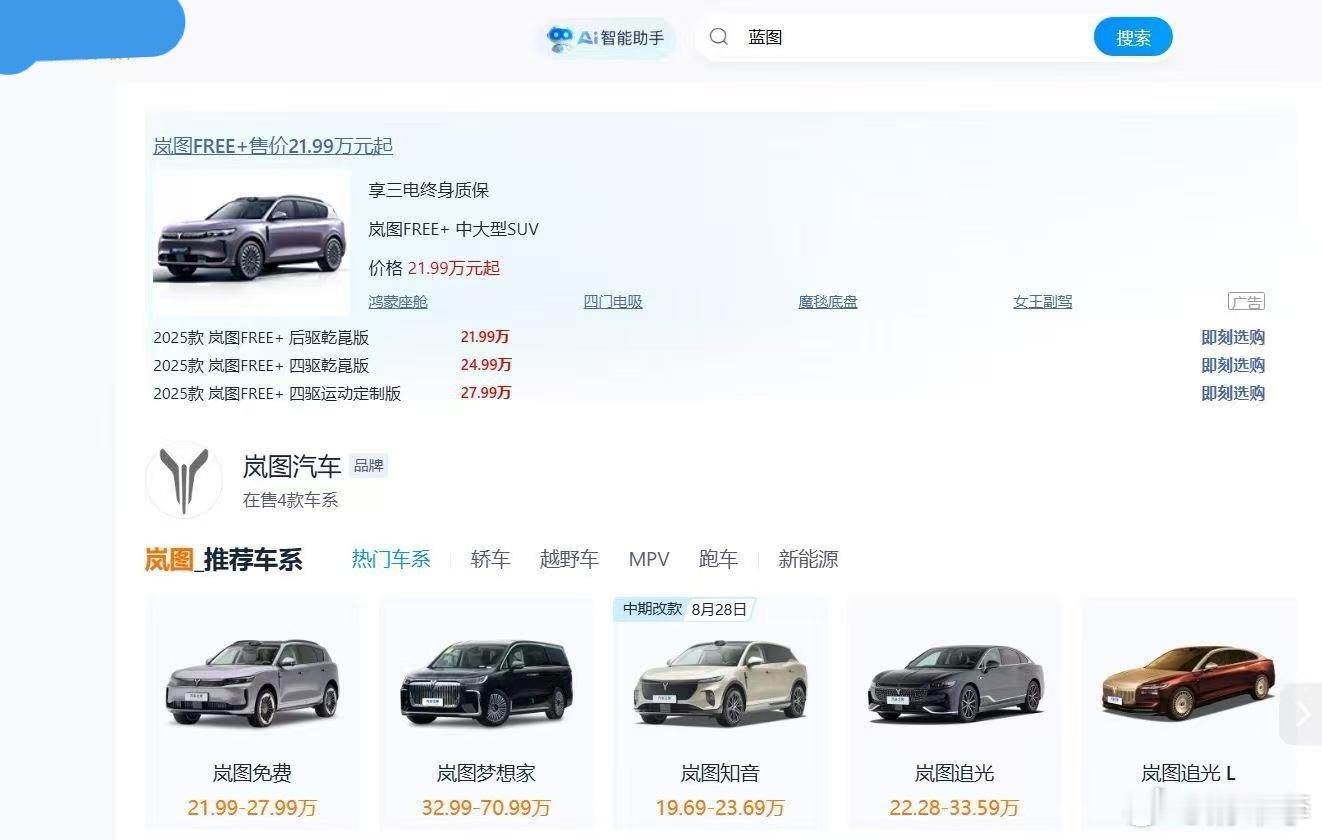Screen dimensions: 1322x840
Task: Click the 32.99-70.99万 price
Action: (486, 807)
